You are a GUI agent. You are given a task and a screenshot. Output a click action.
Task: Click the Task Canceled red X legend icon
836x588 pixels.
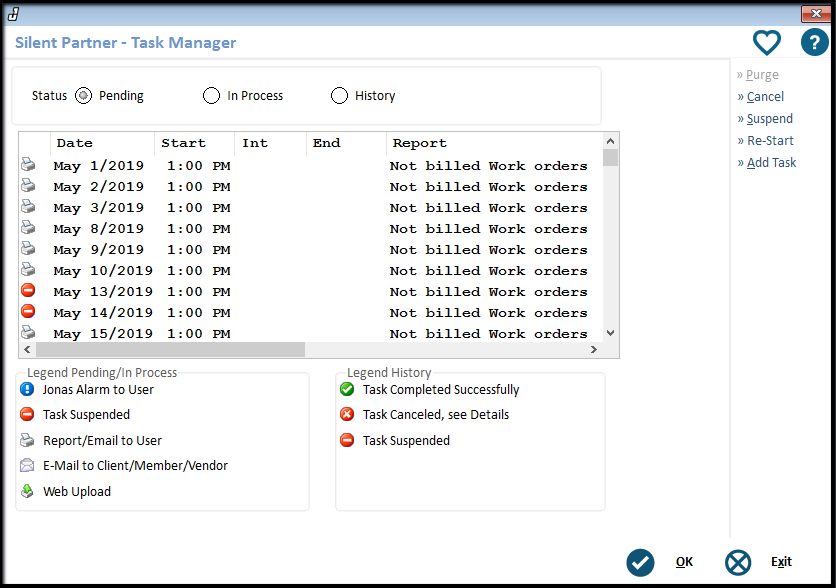[347, 414]
